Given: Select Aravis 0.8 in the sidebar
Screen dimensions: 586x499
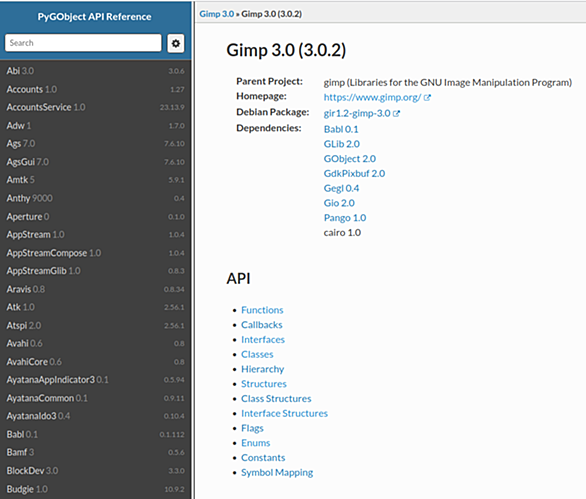Looking at the screenshot, I should pos(95,289).
